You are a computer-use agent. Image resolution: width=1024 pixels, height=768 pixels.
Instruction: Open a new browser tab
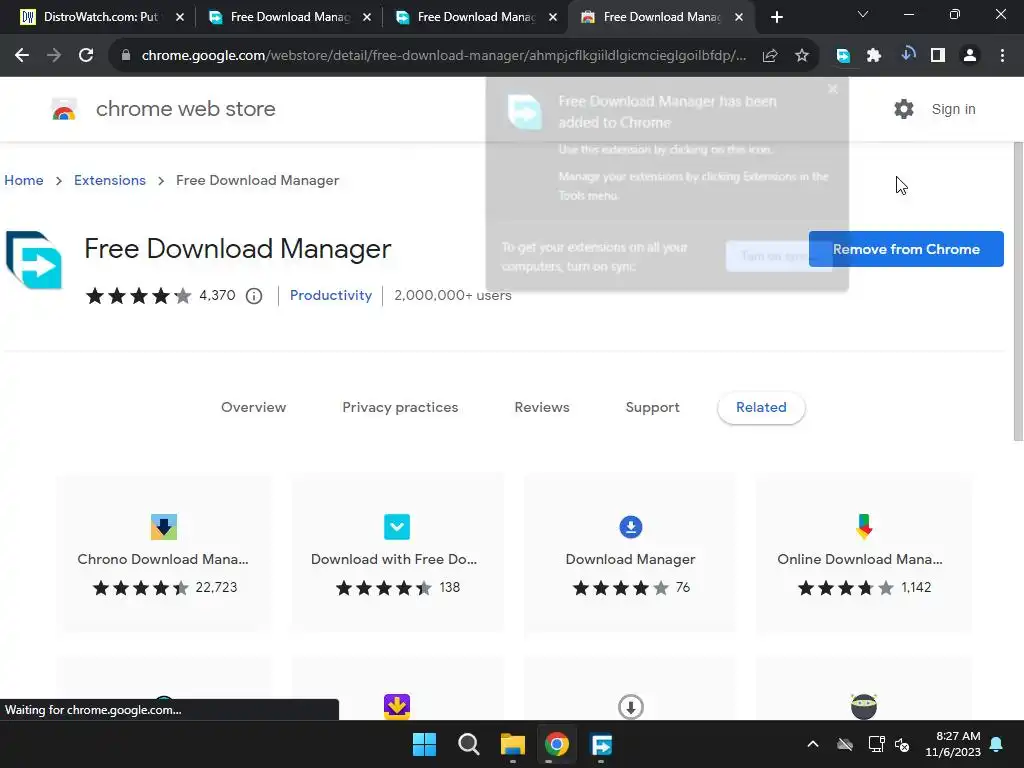[776, 17]
